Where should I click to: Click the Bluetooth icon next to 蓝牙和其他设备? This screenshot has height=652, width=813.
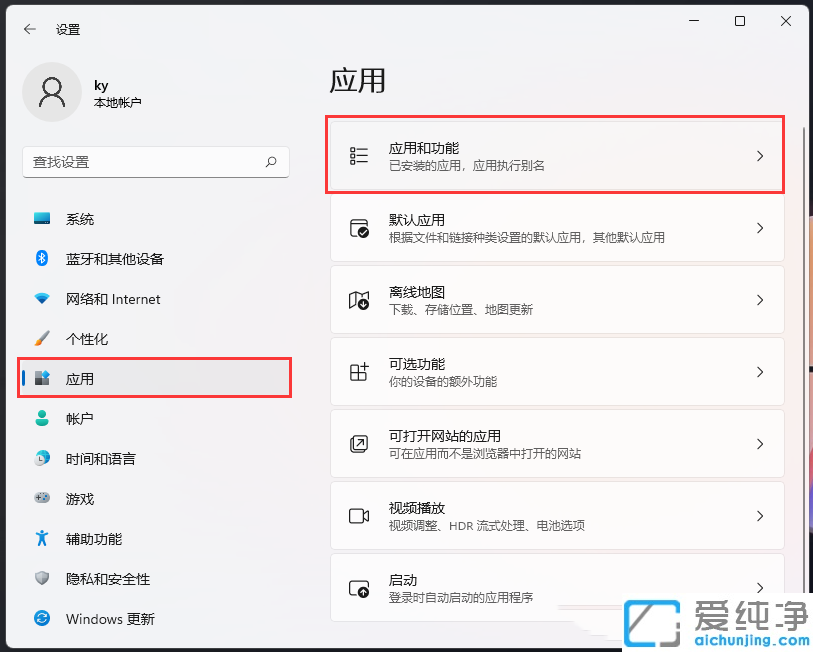[41, 259]
